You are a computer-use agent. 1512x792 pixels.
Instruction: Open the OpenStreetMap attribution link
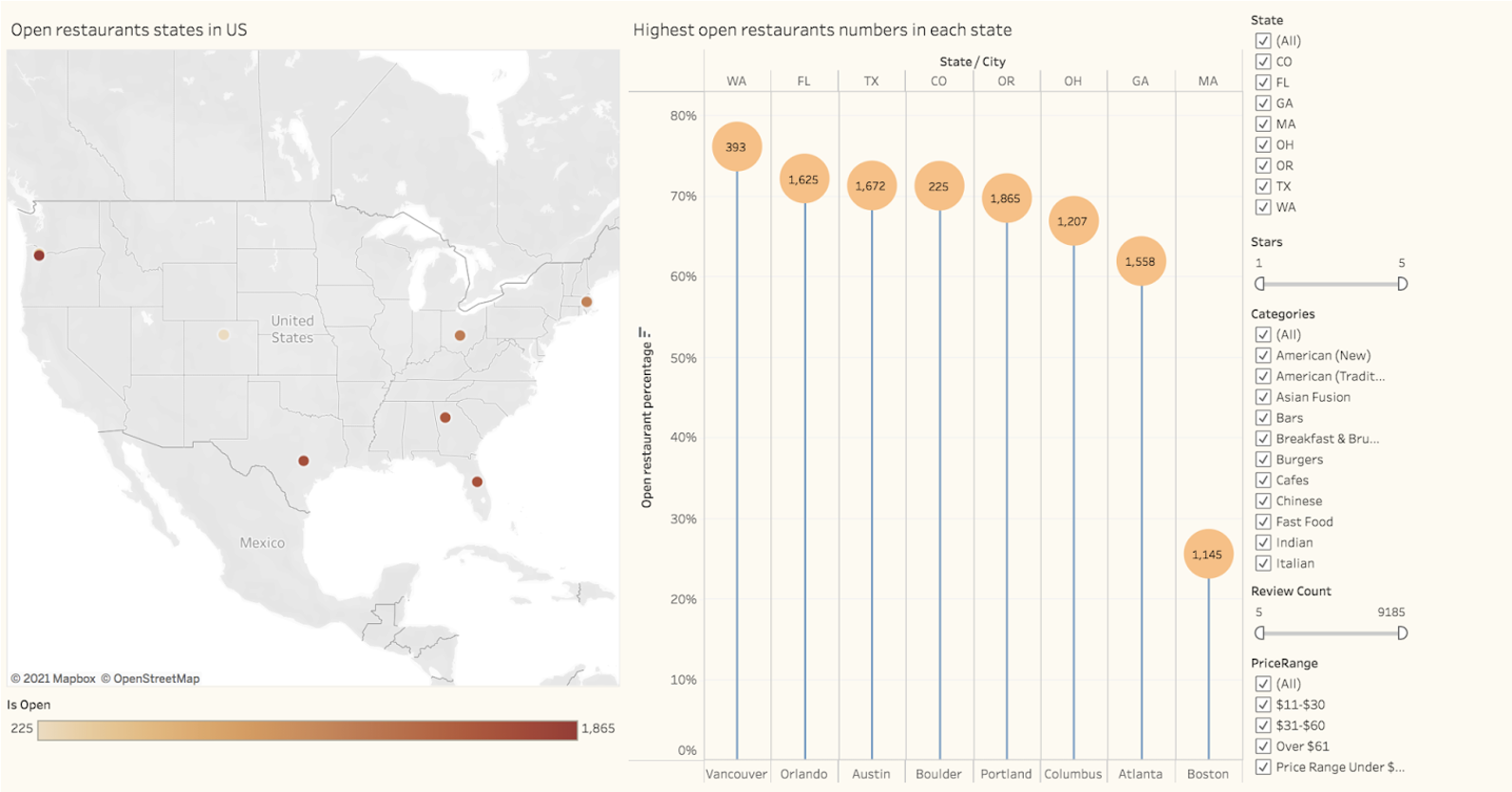coord(150,678)
